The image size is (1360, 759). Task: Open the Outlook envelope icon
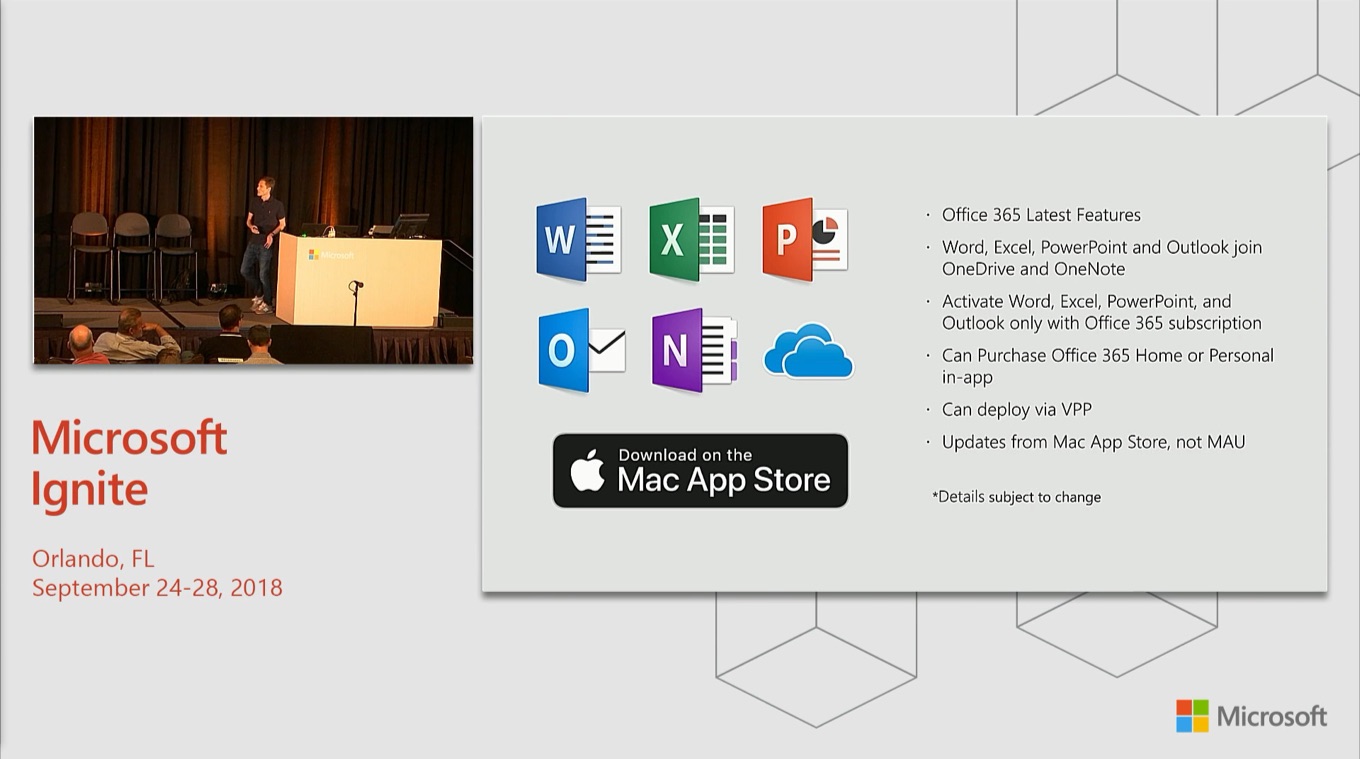[x=581, y=350]
